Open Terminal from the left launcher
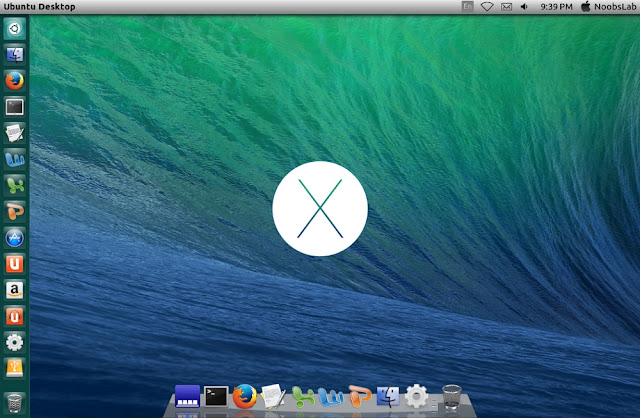 [15, 107]
